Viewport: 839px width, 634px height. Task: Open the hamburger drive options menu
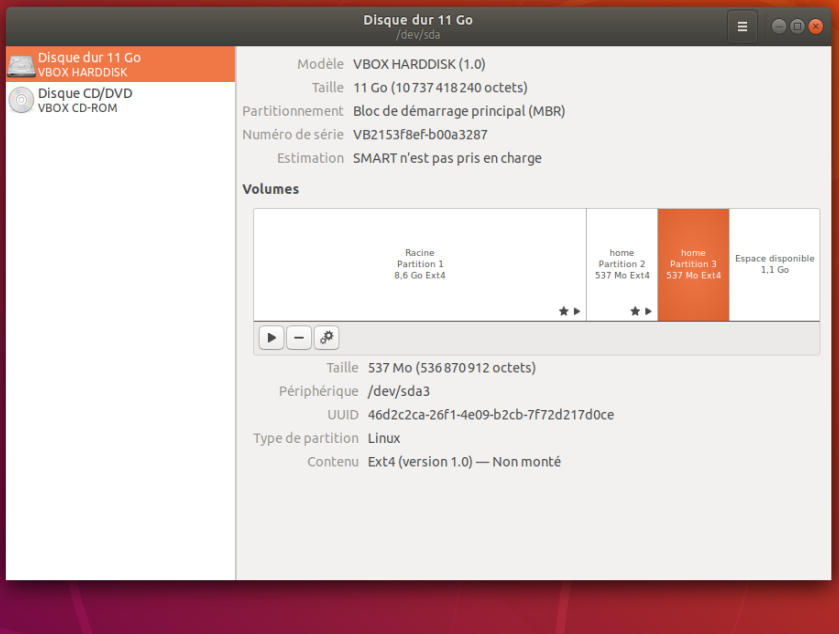742,27
